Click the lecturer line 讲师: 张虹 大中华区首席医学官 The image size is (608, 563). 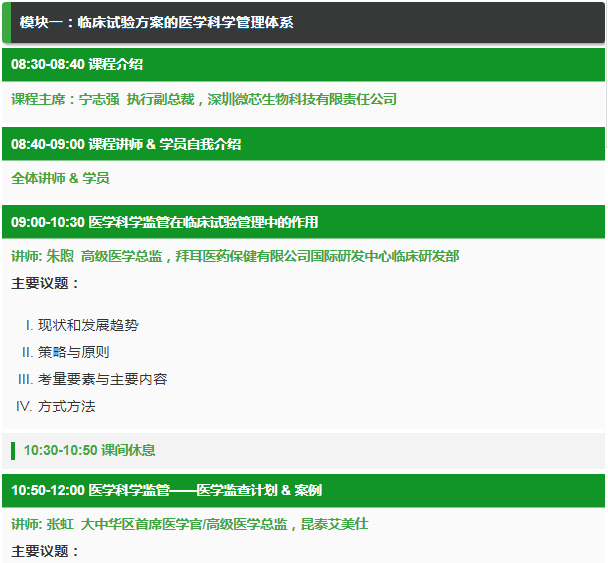click(x=190, y=524)
